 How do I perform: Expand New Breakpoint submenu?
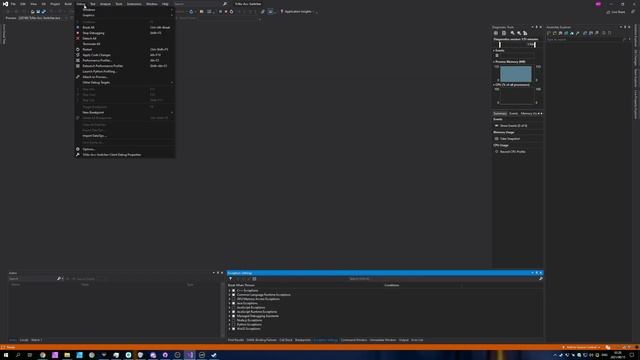[124, 112]
